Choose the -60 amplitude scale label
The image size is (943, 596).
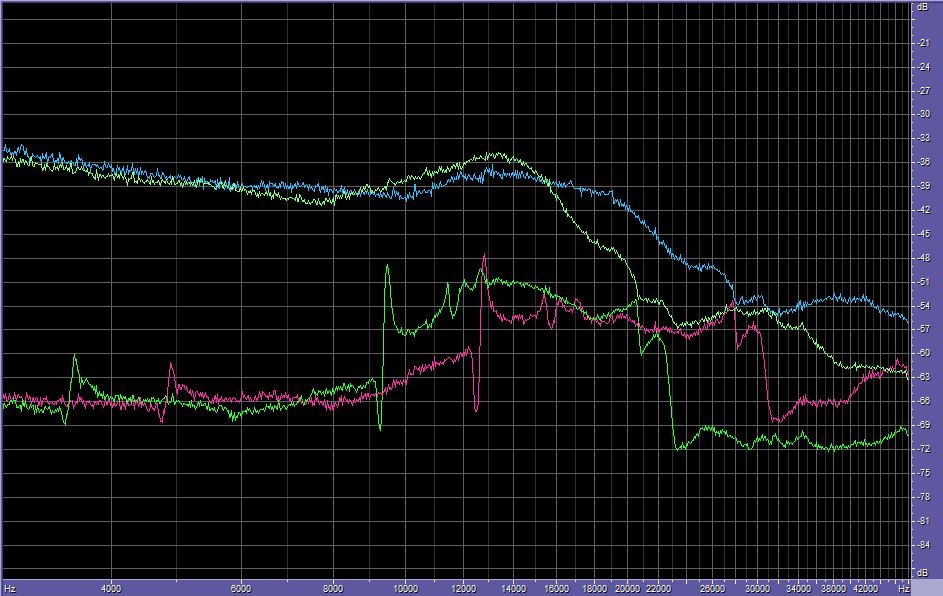[924, 354]
